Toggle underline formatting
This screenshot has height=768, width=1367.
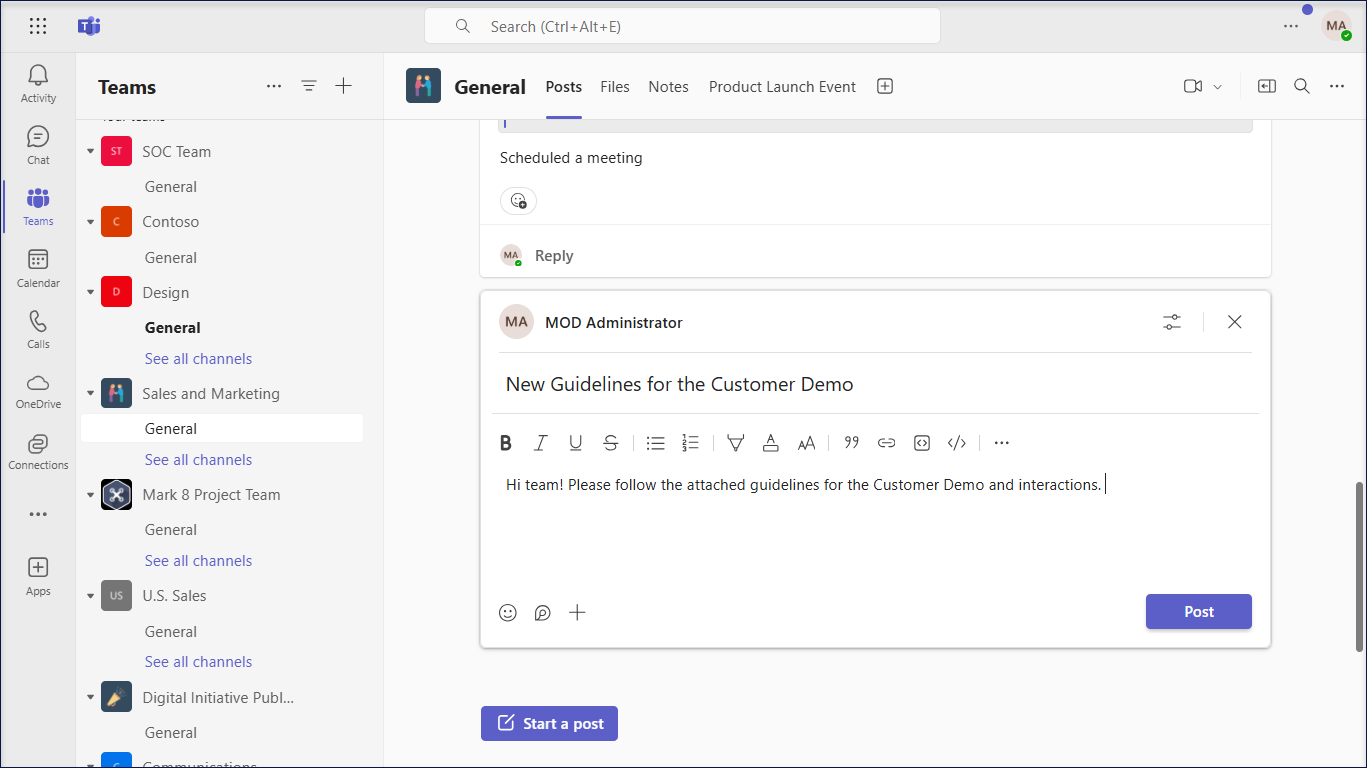click(x=576, y=443)
